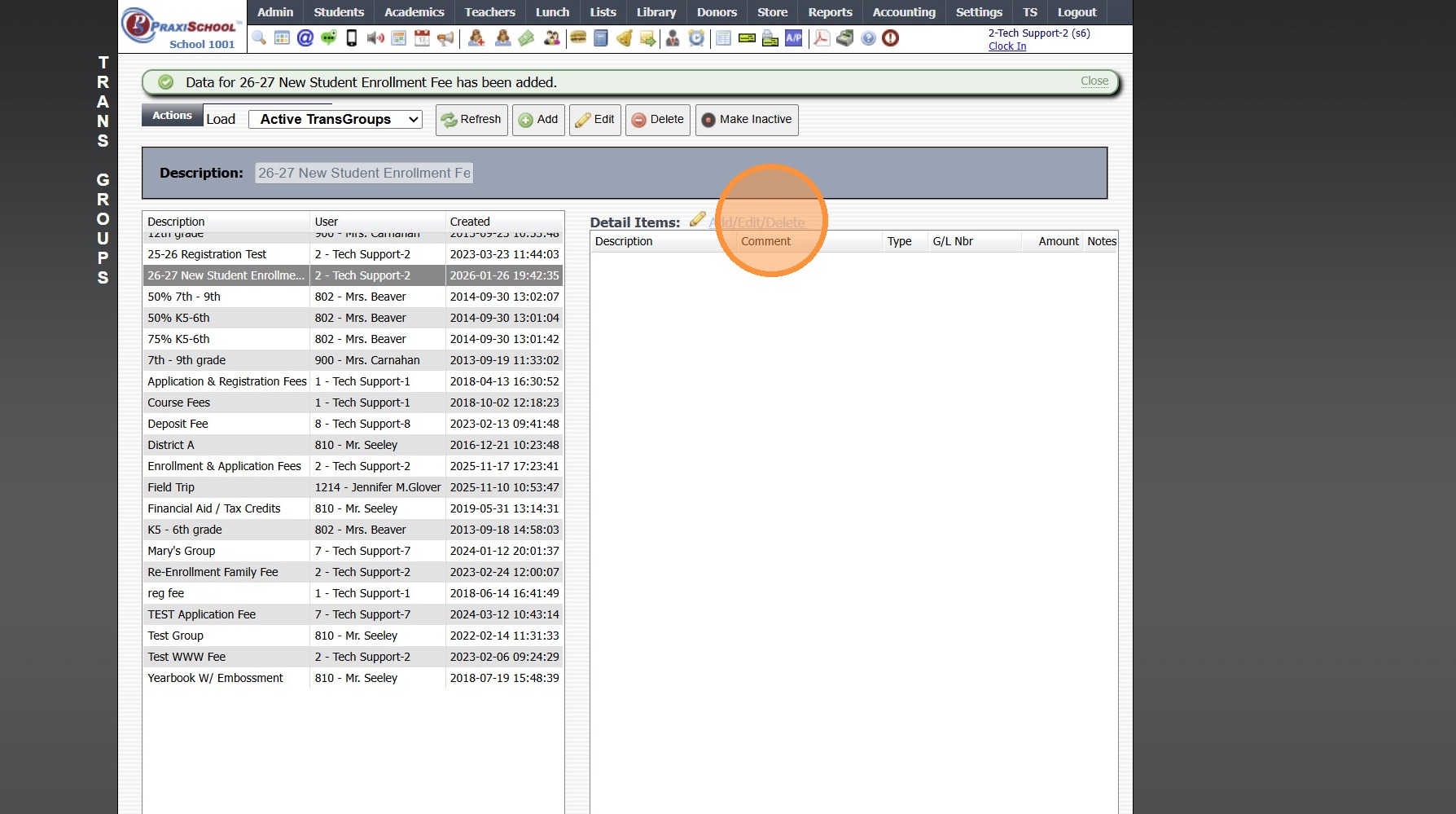The image size is (1456, 814).
Task: Click the add student icon with plus
Action: (x=476, y=38)
